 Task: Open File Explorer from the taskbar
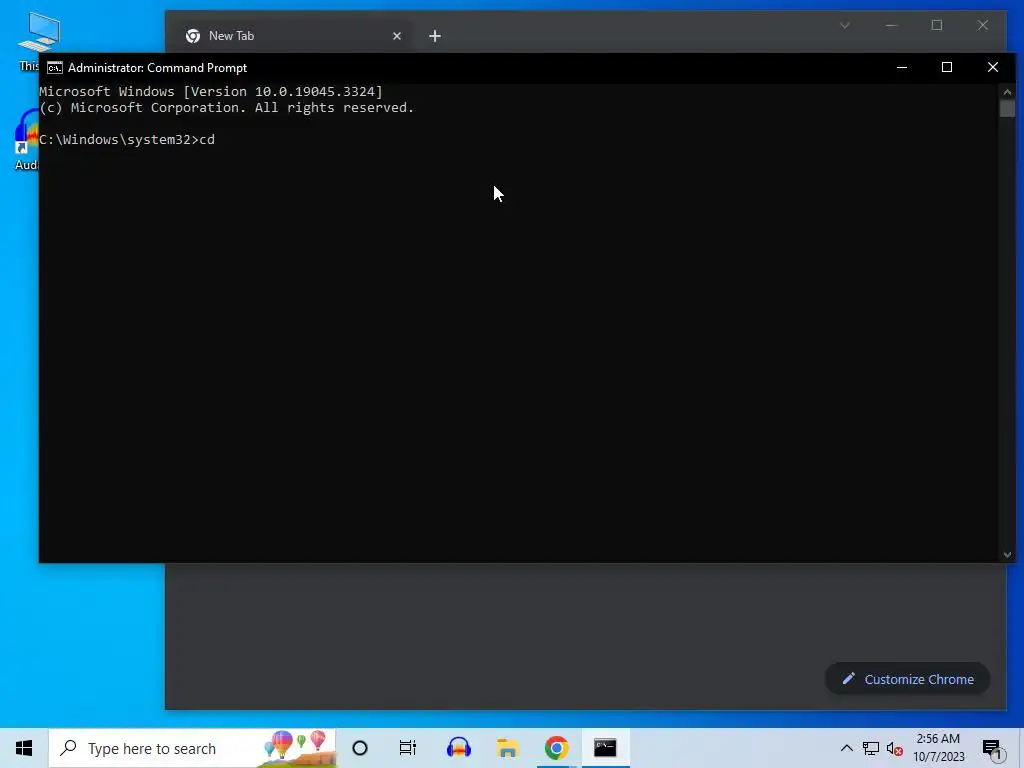(507, 748)
